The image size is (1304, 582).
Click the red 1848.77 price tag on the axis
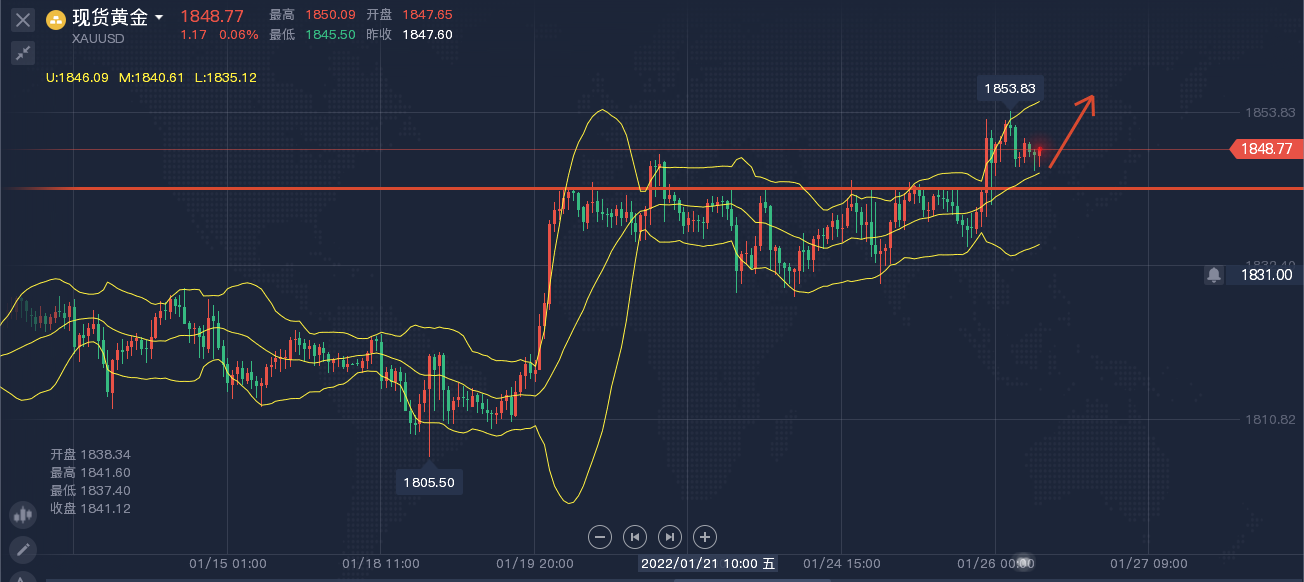1265,149
